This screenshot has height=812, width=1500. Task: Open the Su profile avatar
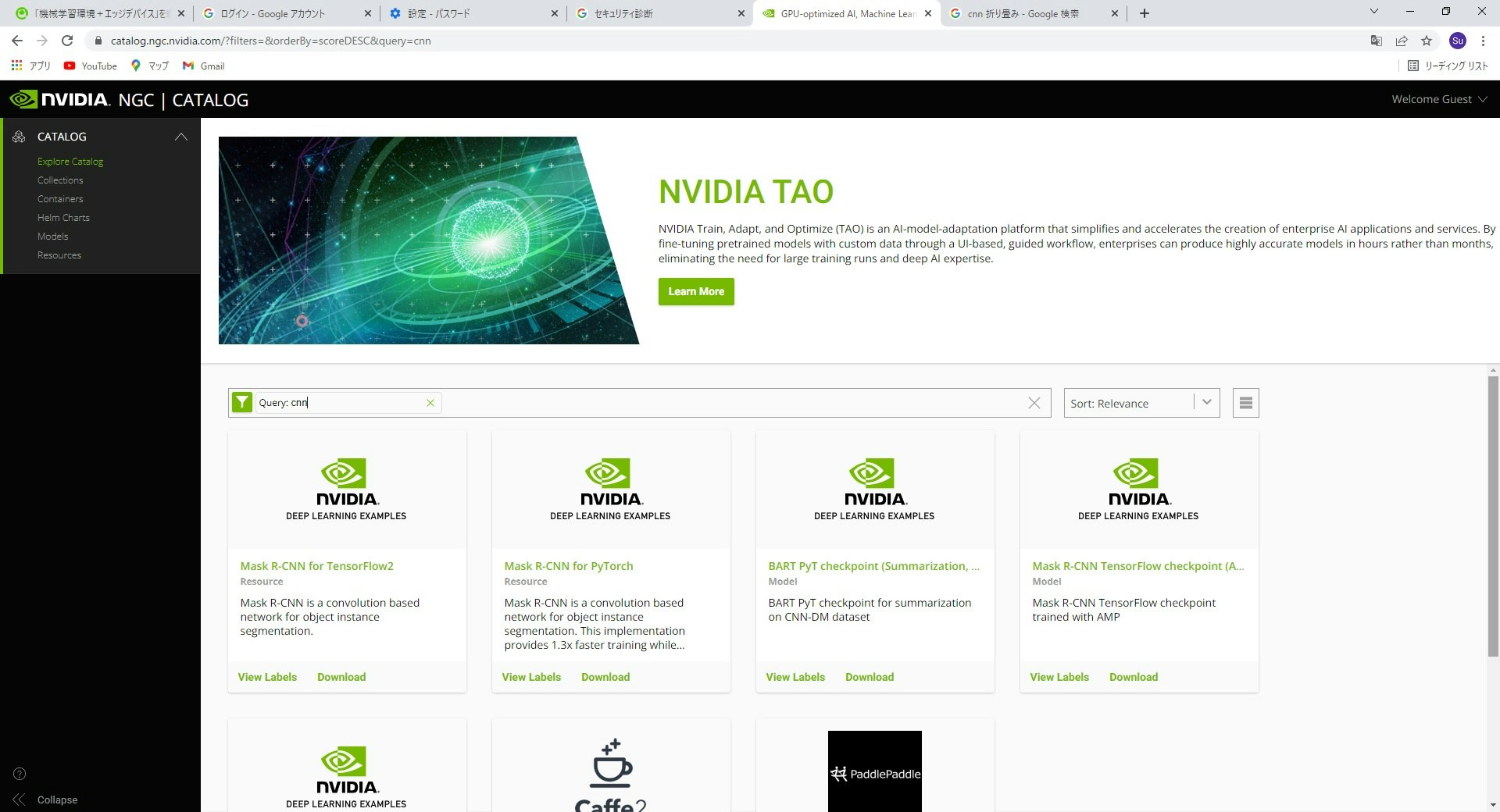tap(1458, 41)
